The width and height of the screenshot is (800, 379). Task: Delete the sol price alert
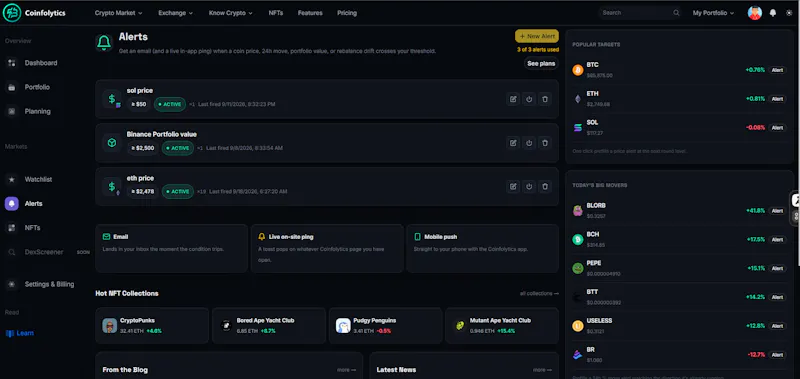tap(545, 99)
